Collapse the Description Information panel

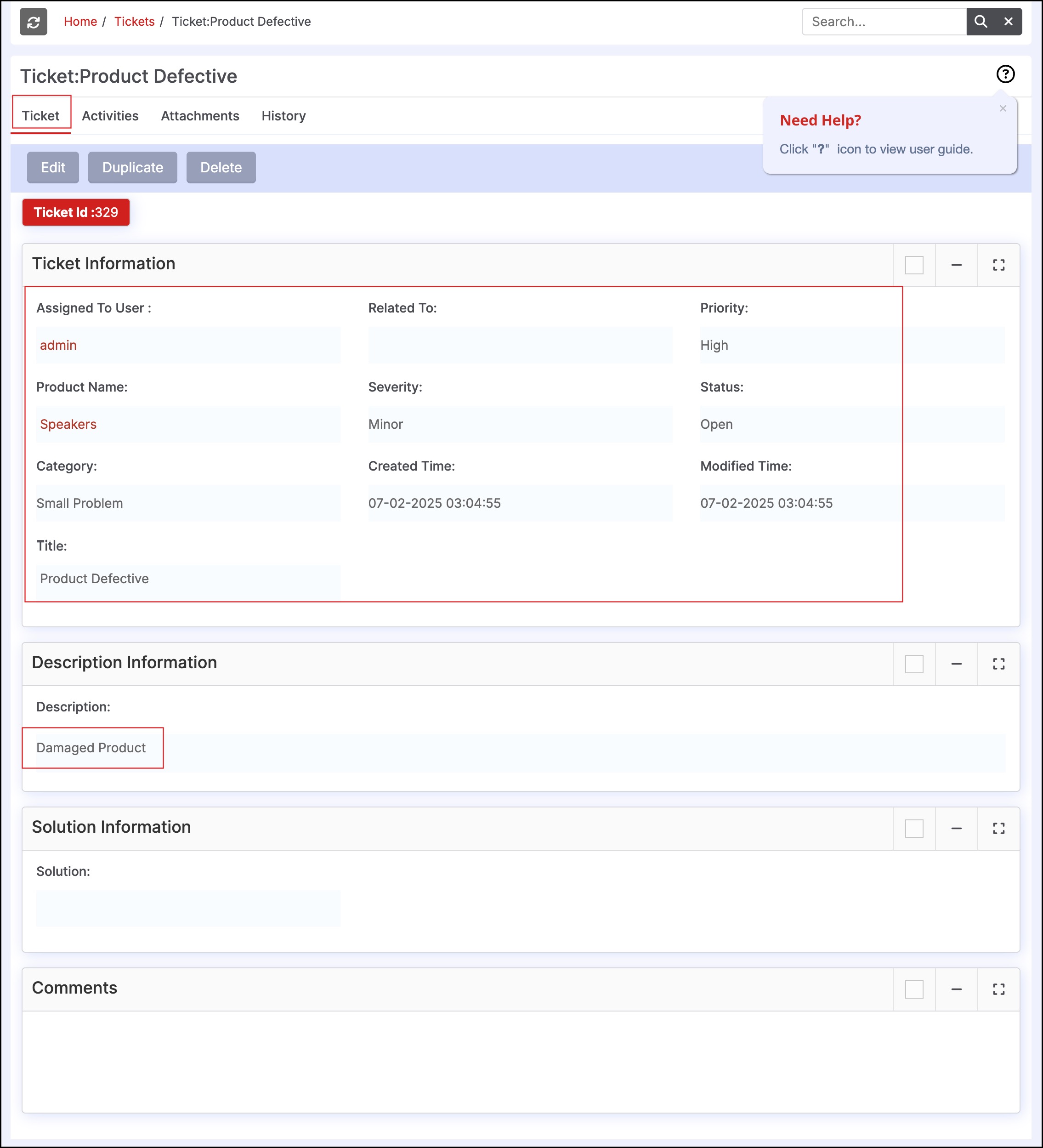point(957,664)
